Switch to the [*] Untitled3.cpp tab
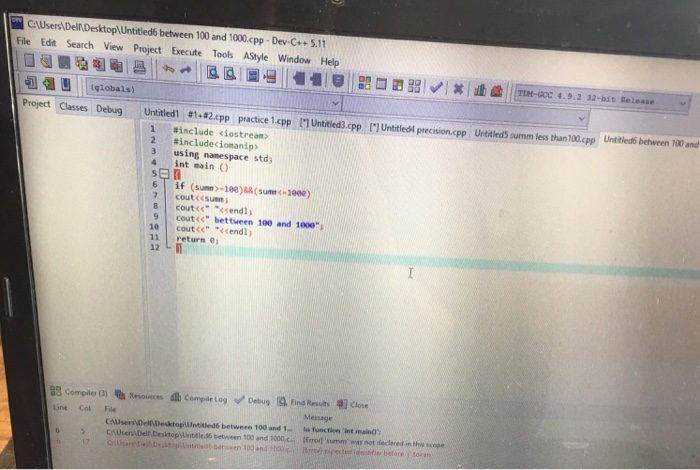The width and height of the screenshot is (700, 470). [330, 124]
